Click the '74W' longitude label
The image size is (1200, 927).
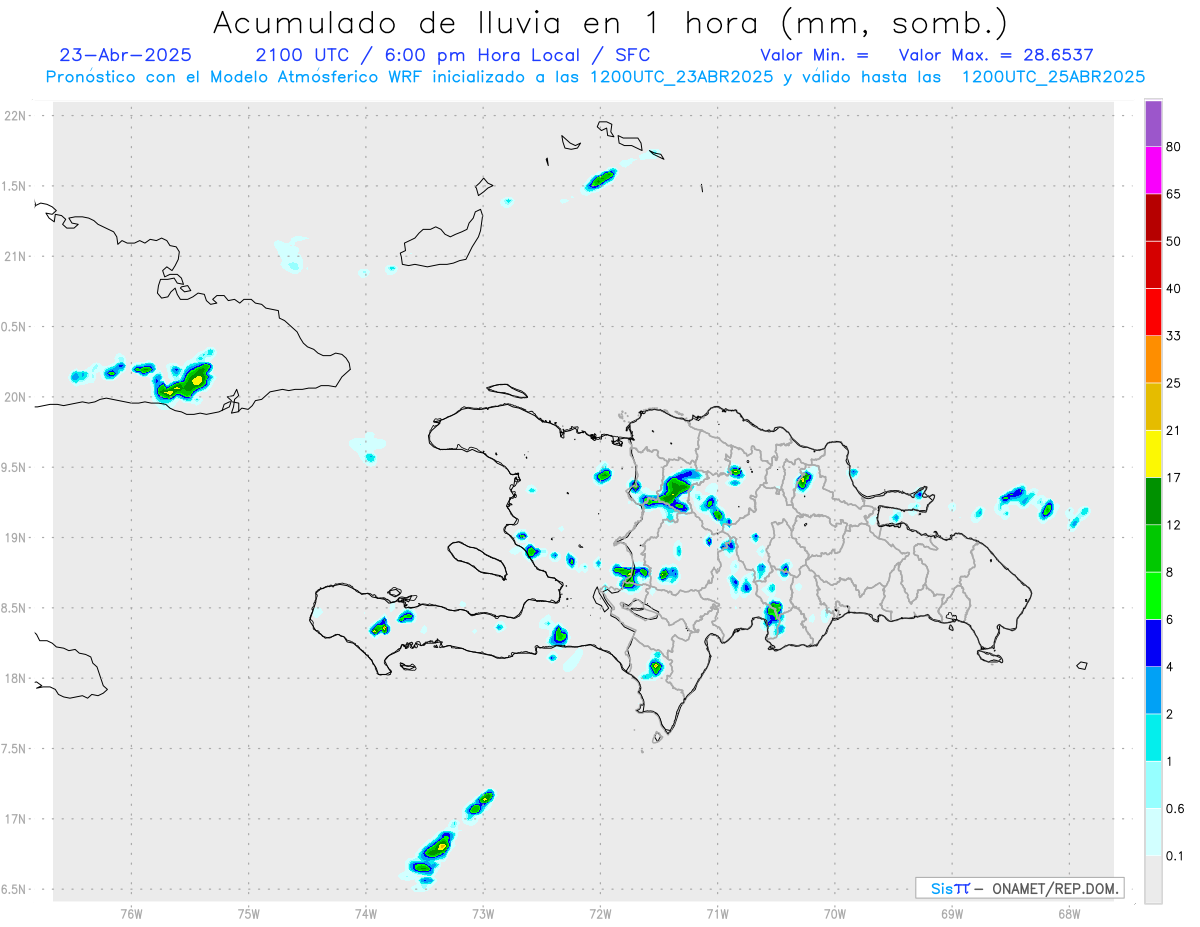[x=366, y=913]
